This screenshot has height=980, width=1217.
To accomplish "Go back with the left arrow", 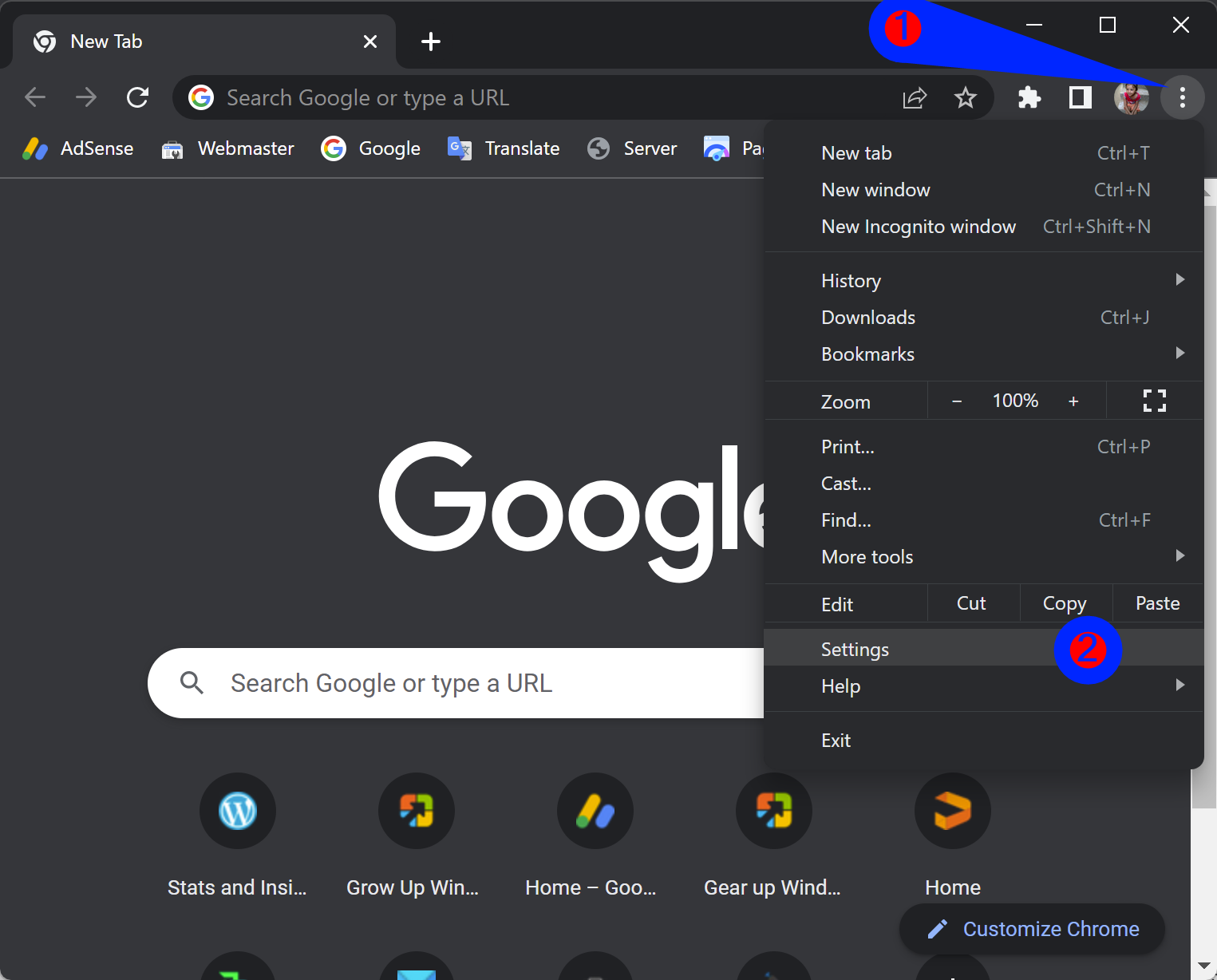I will [x=35, y=97].
